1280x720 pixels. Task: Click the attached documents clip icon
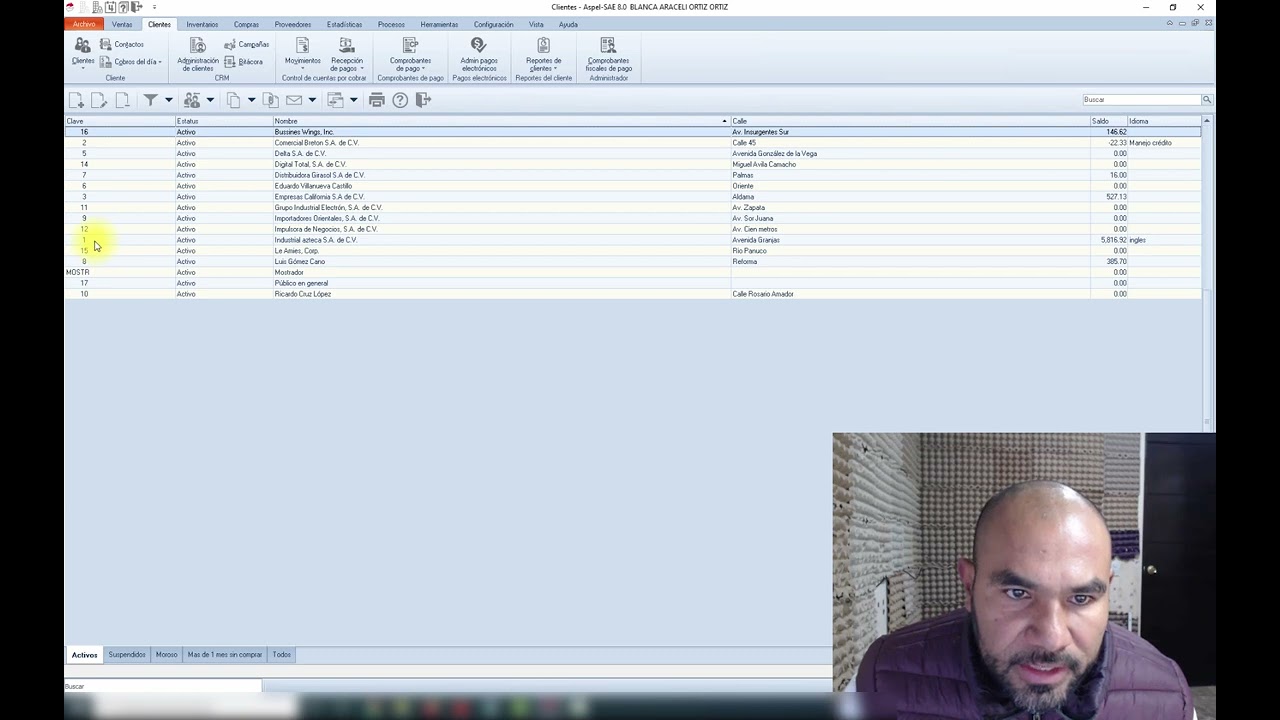pyautogui.click(x=270, y=100)
